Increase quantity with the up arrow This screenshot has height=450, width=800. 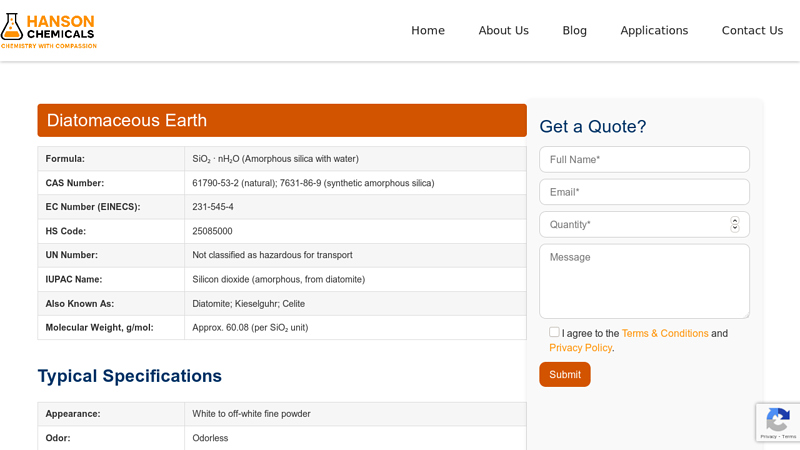click(735, 221)
